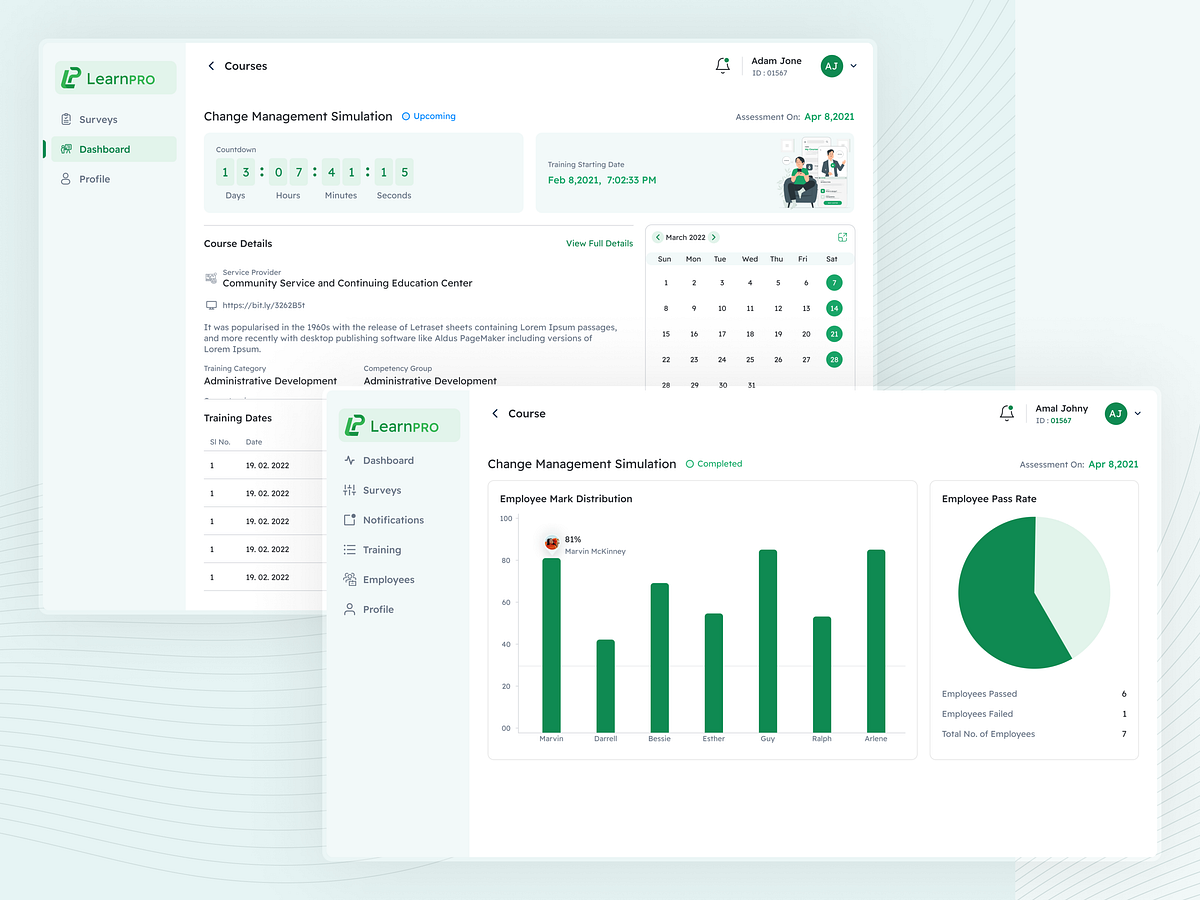
Task: Click the back arrow next to Courses
Action: [x=210, y=65]
